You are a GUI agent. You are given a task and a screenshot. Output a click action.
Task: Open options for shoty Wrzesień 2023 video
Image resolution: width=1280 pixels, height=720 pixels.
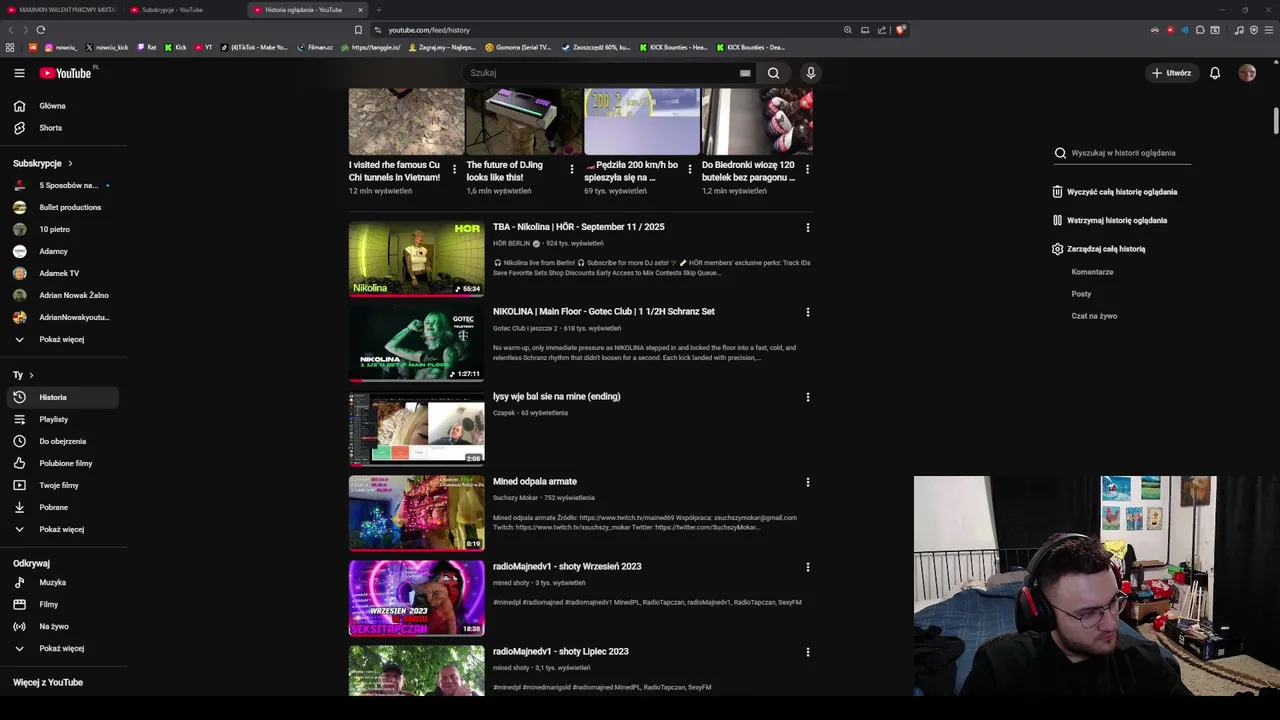point(808,567)
